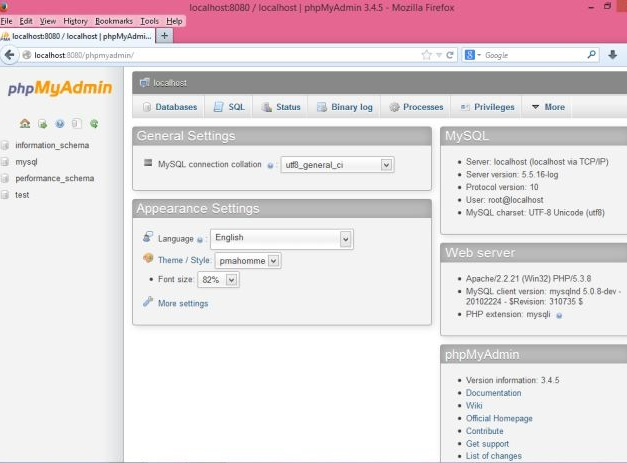
Task: Click the collation icon in General Settings
Action: coord(148,162)
